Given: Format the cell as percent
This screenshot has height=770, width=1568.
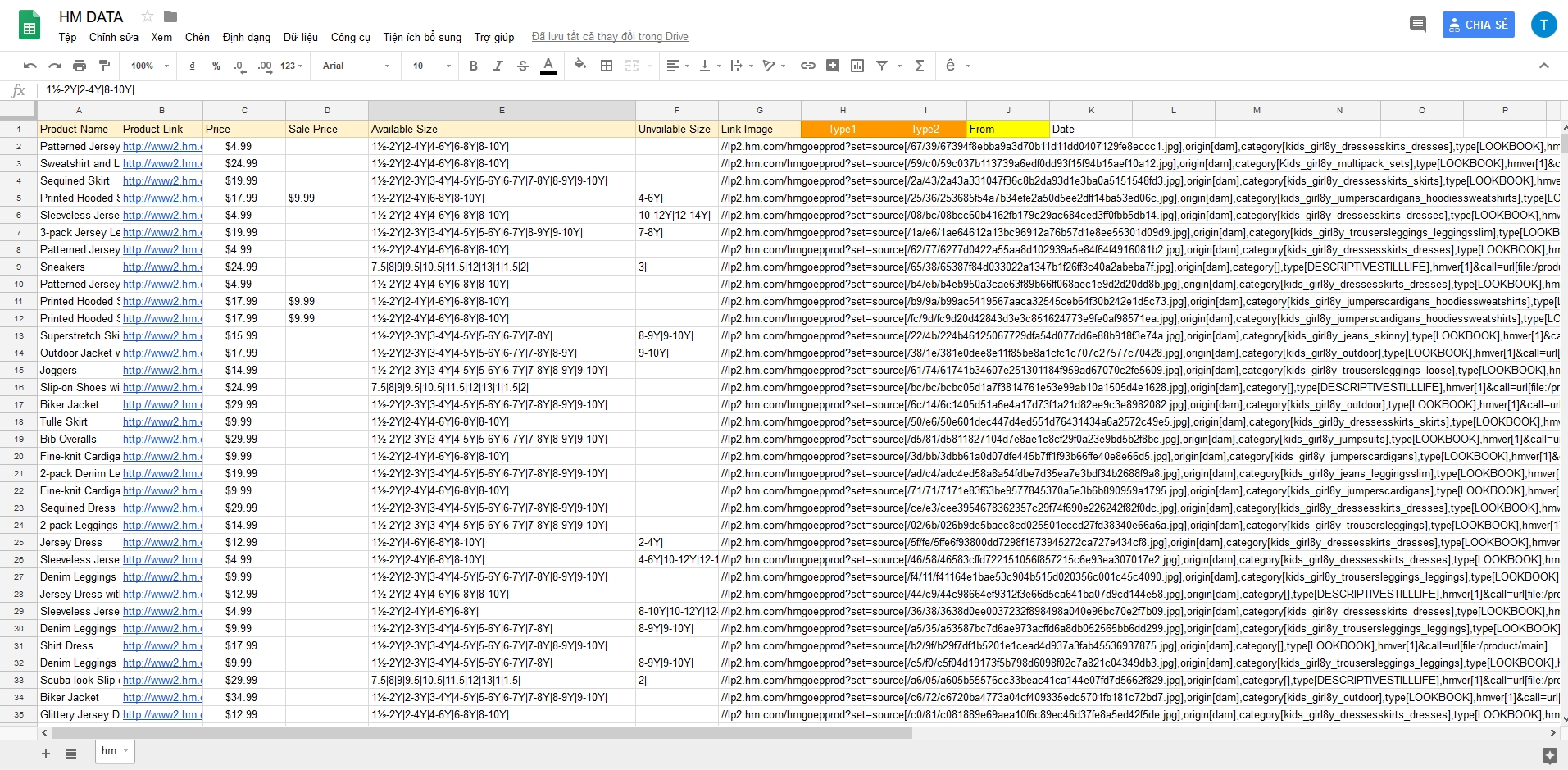Looking at the screenshot, I should pos(216,66).
